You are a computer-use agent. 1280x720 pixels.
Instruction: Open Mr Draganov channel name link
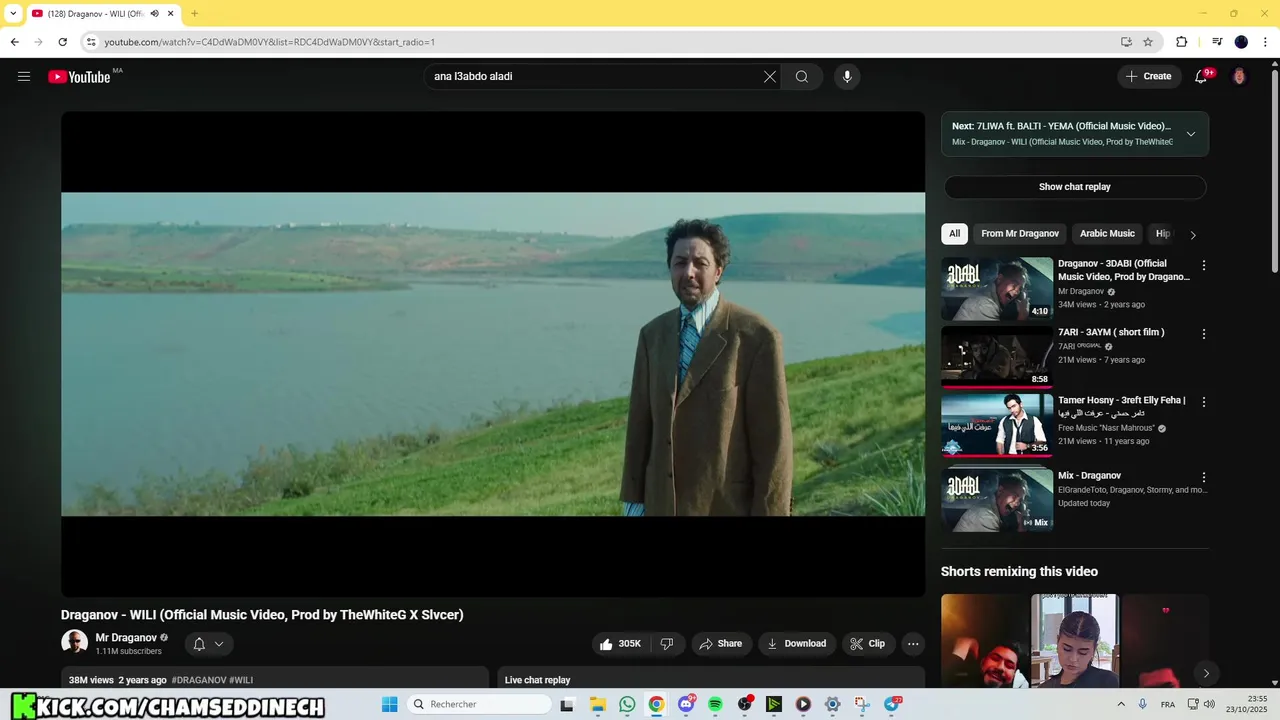126,638
